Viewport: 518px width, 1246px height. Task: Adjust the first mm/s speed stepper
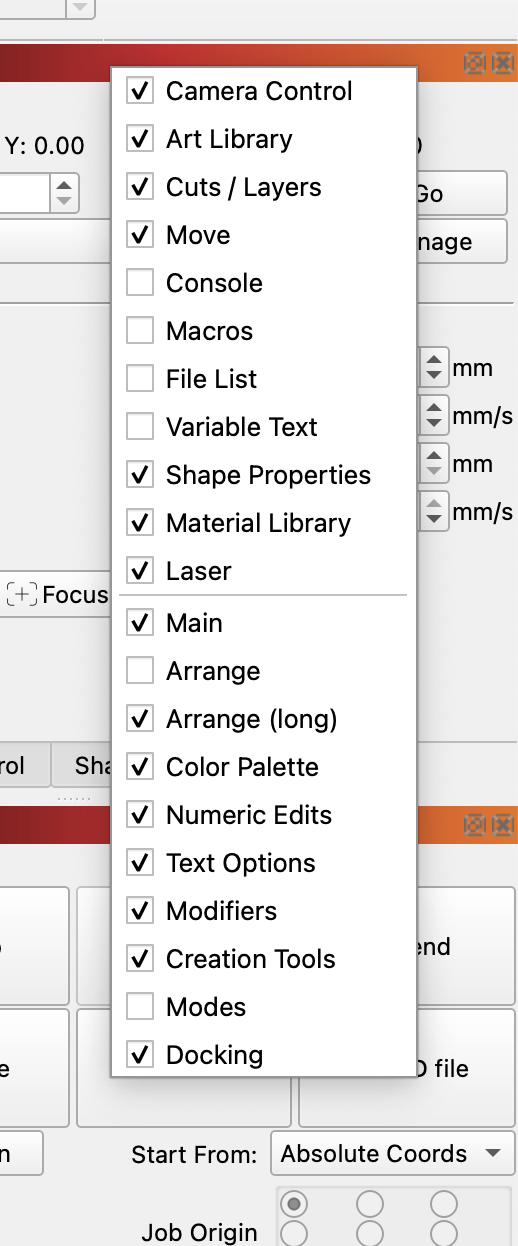pos(434,415)
